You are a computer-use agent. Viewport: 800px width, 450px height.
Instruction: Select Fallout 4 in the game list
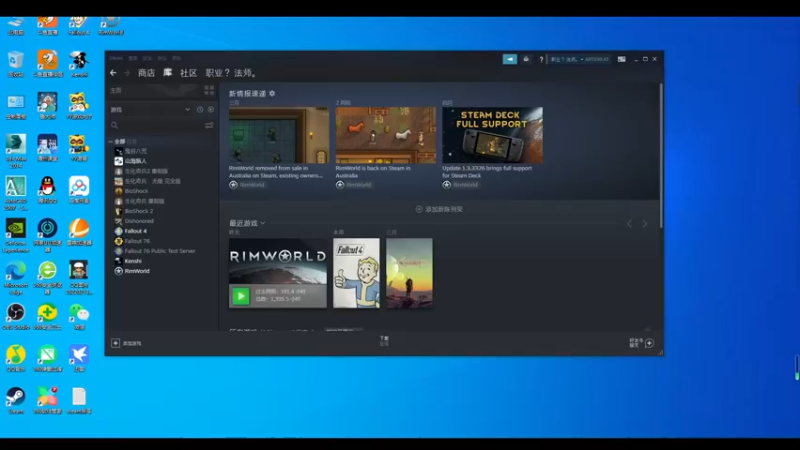136,231
